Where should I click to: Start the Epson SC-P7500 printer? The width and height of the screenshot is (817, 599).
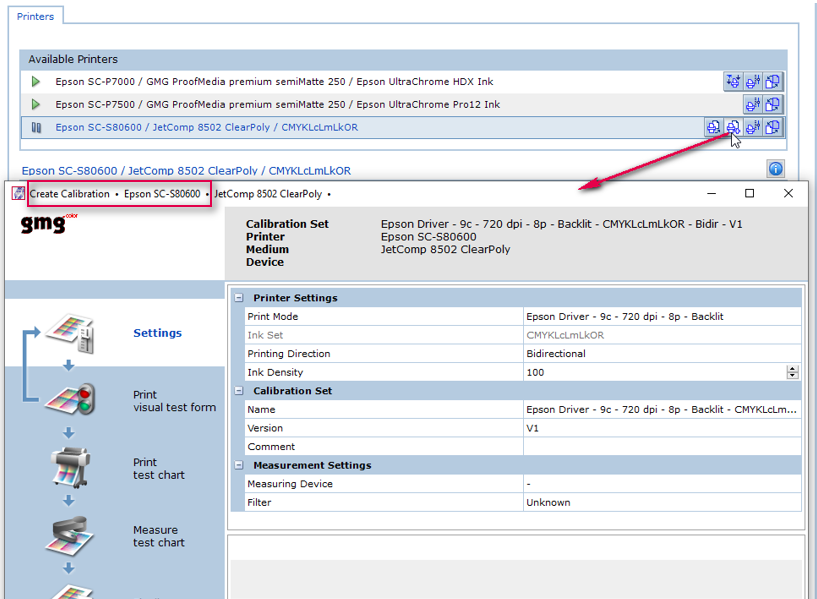coord(35,104)
